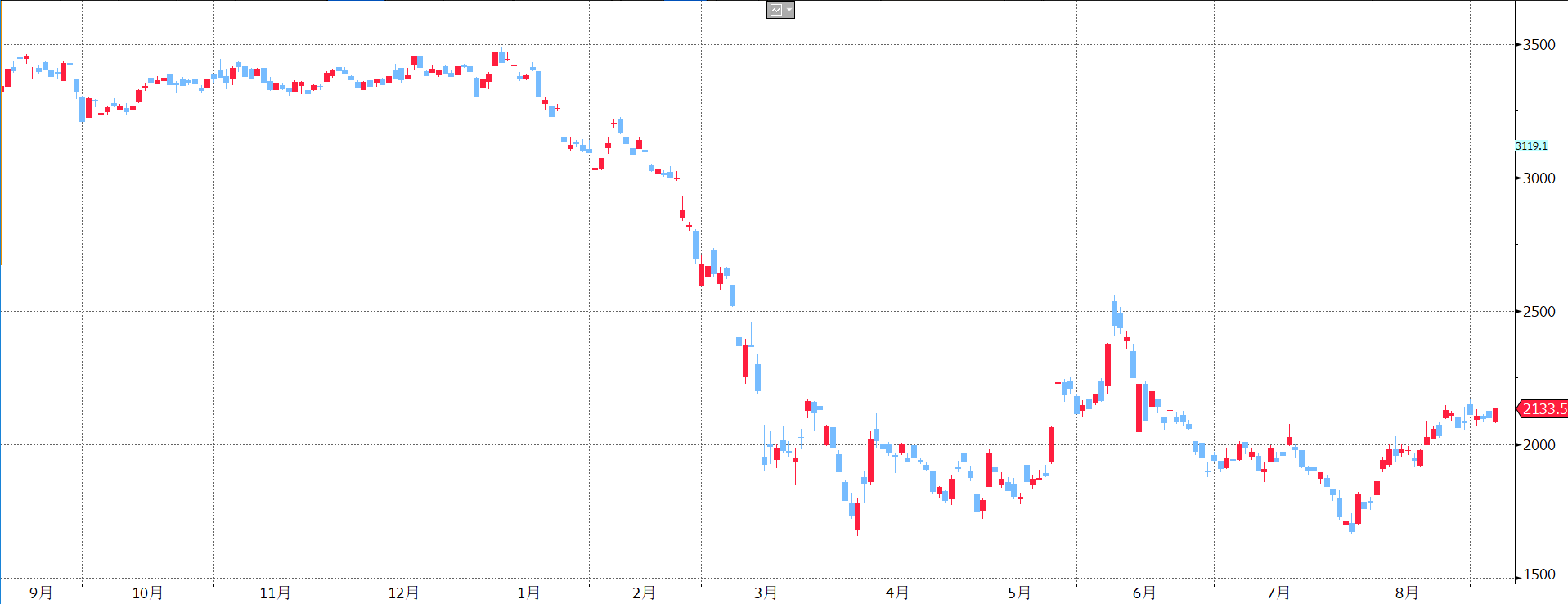Click the 8月 month label
Screen dimensions: 1568x604
coord(1407,593)
